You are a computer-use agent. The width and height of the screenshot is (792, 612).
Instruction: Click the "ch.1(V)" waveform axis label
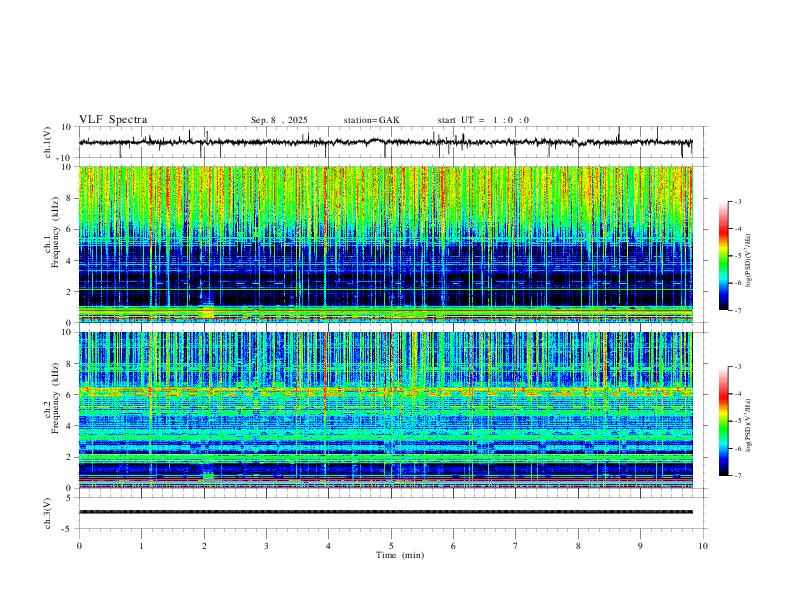pyautogui.click(x=48, y=142)
